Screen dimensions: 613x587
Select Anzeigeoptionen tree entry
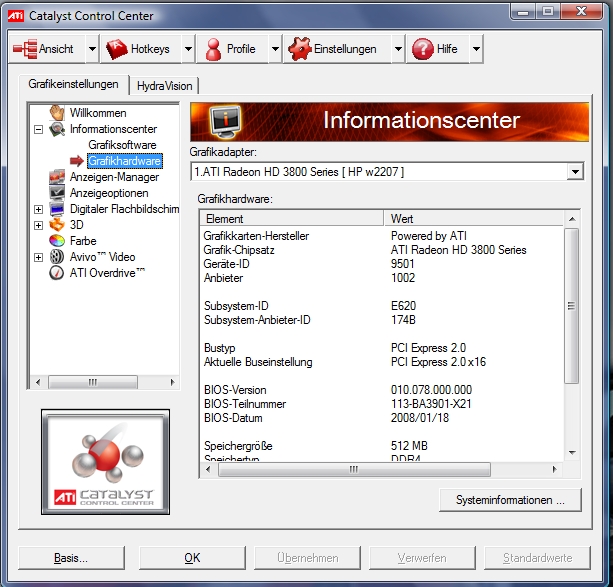coord(109,193)
